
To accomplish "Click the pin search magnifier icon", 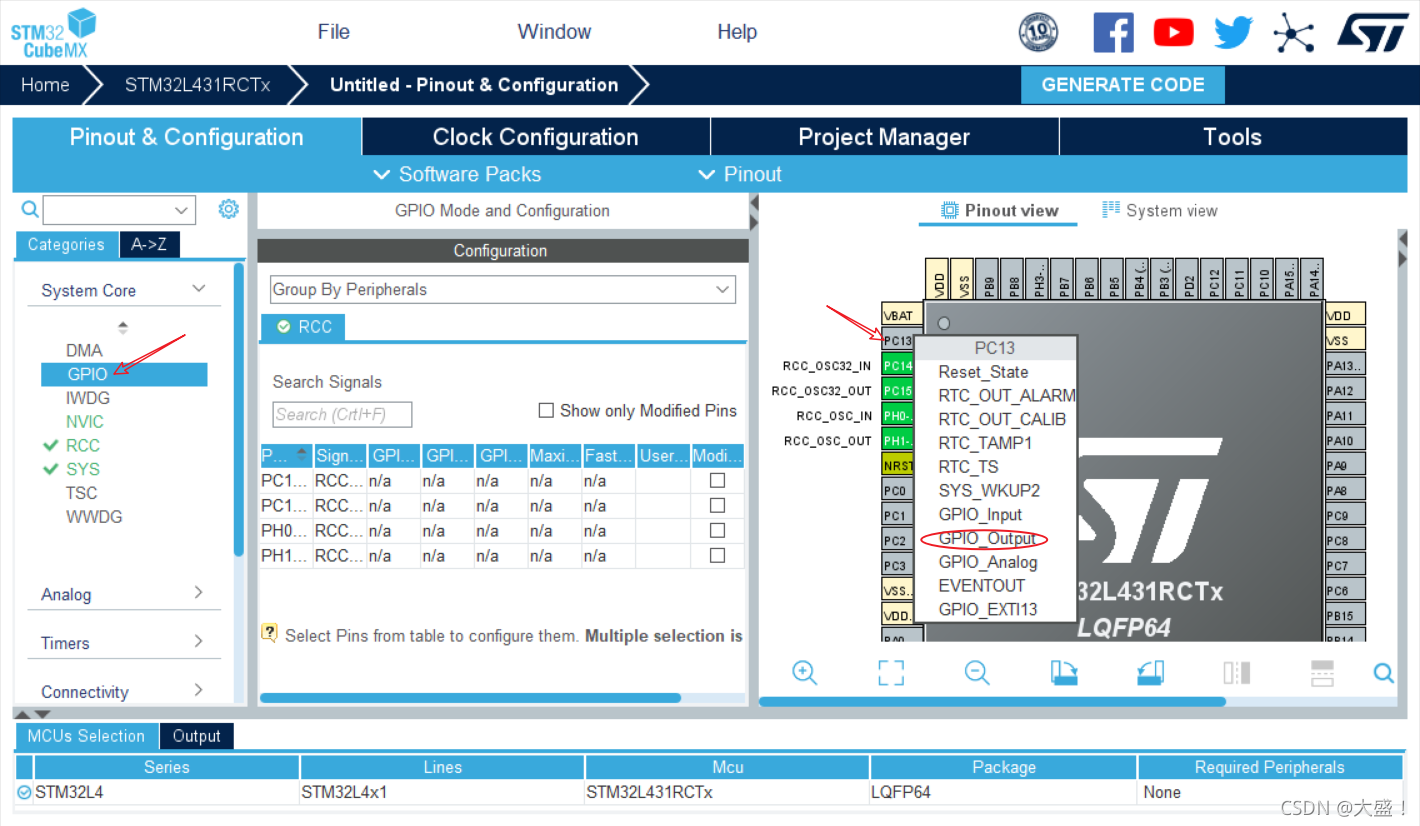I will (x=1383, y=672).
